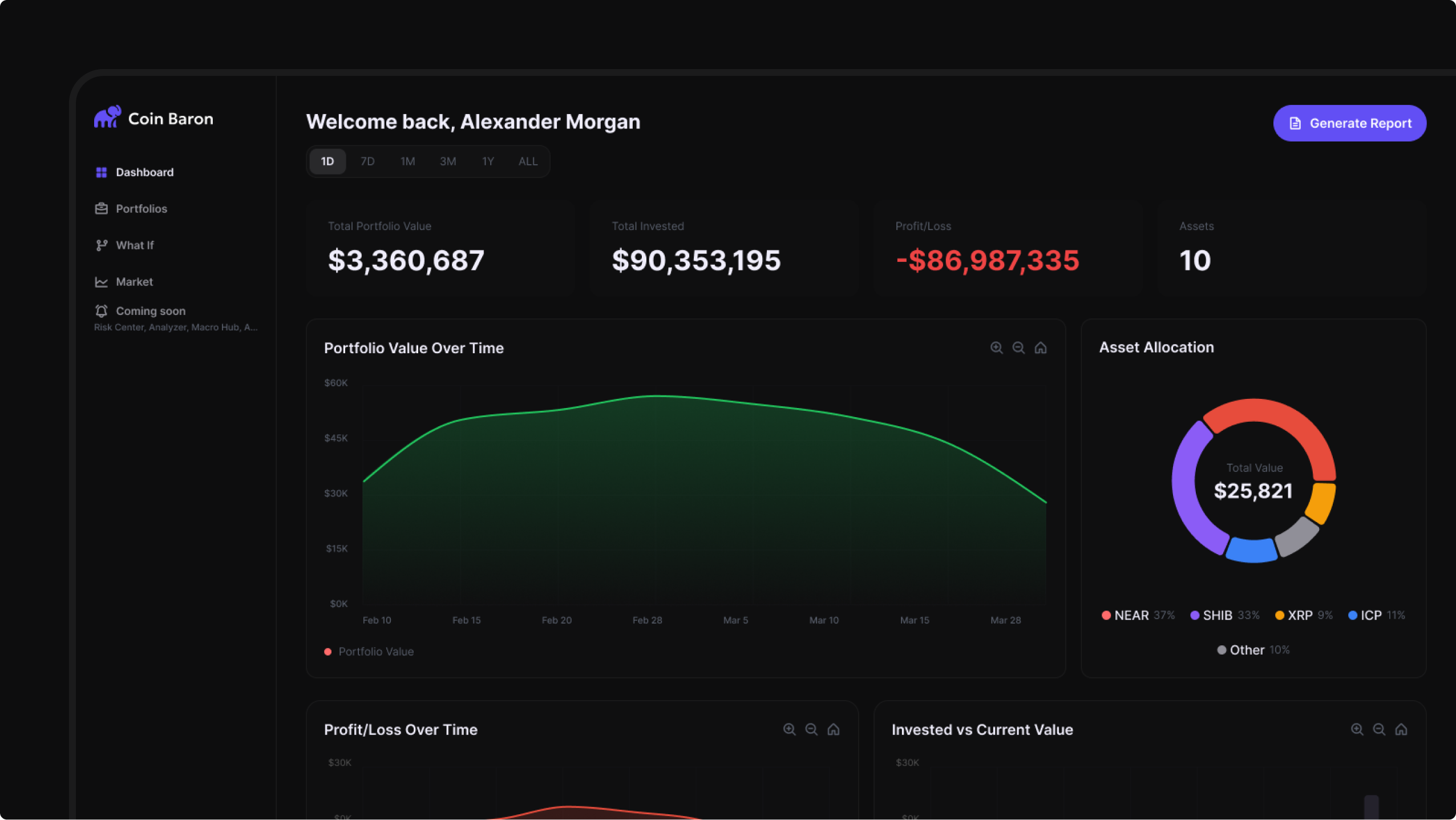The height and width of the screenshot is (820, 1456).
Task: Click the Portfolios briefcase icon
Action: pyautogui.click(x=102, y=209)
